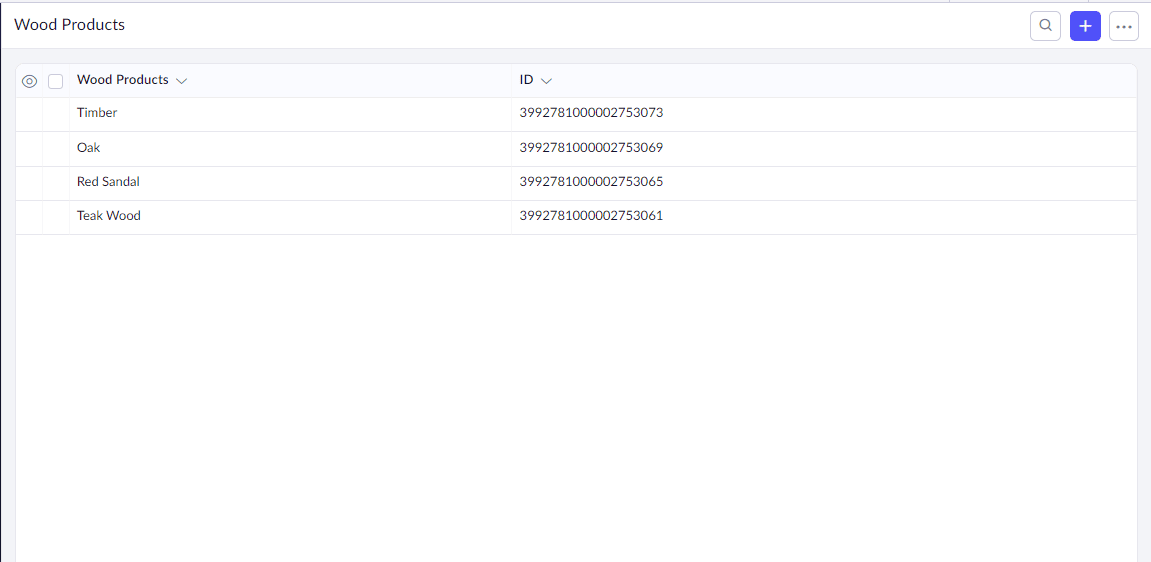1151x562 pixels.
Task: Open the Timber record
Action: click(97, 113)
